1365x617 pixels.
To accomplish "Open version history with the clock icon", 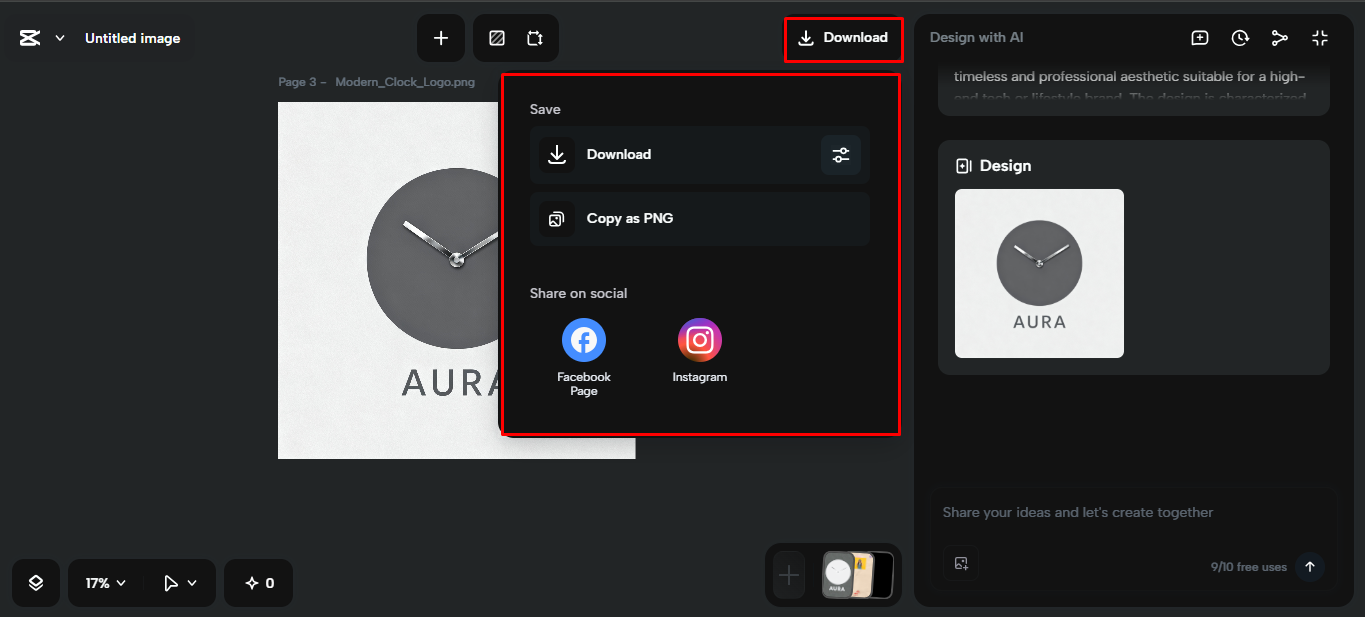I will (1240, 37).
